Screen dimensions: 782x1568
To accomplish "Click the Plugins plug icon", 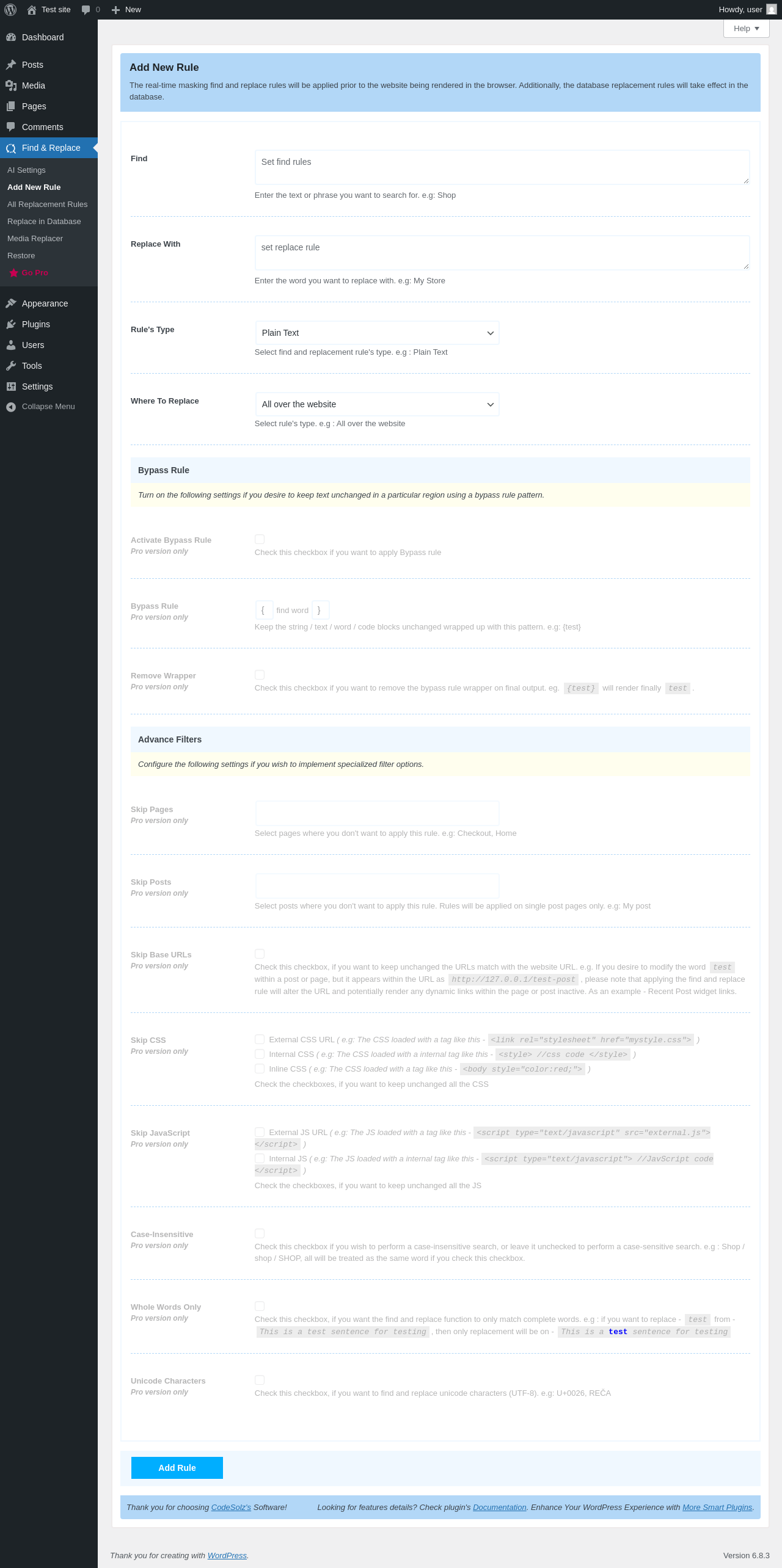I will click(11, 324).
